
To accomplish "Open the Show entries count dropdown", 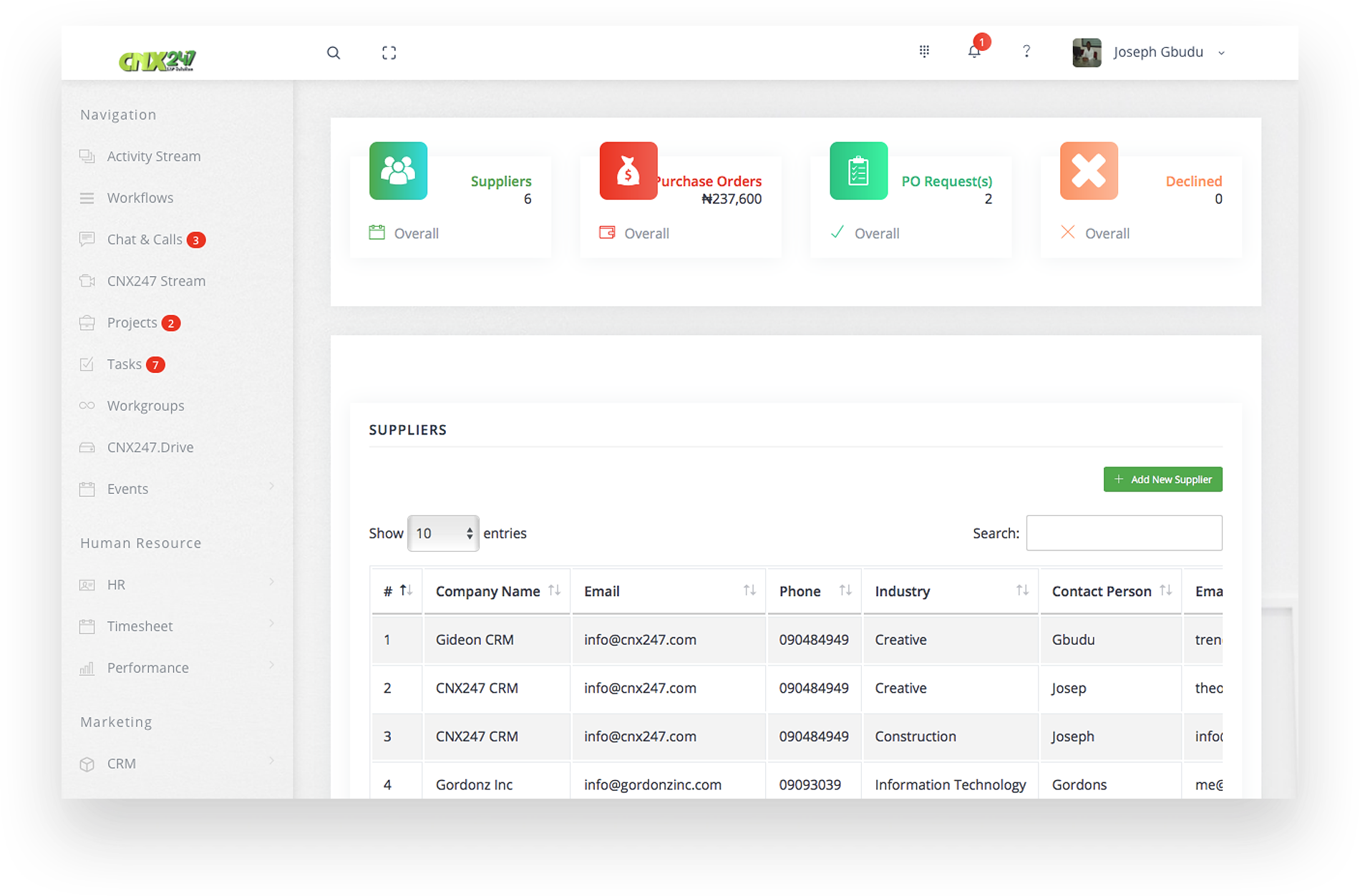I will click(x=443, y=533).
